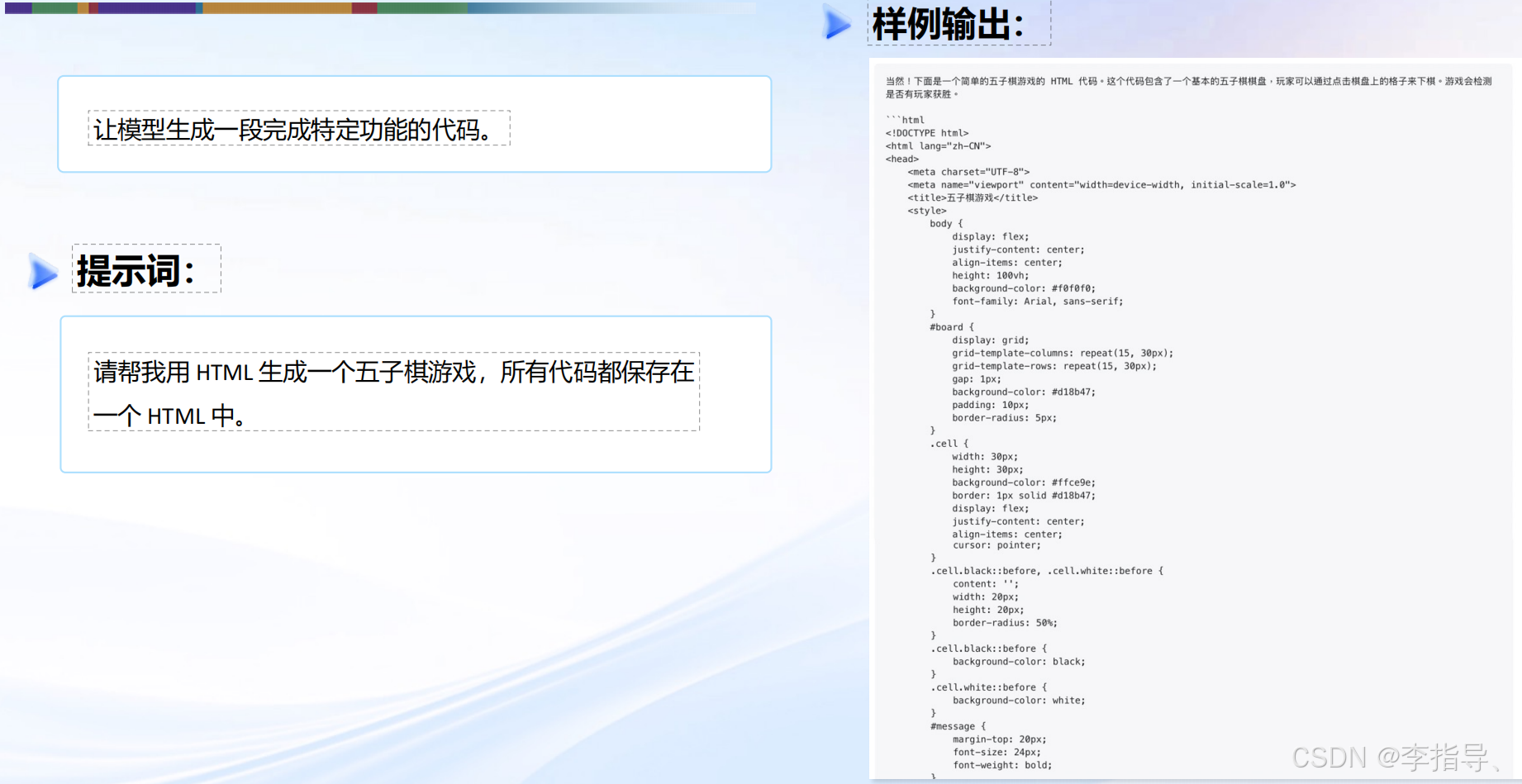The width and height of the screenshot is (1522, 784).
Task: Click the 'background-color: white;' line
Action: coord(1019,701)
